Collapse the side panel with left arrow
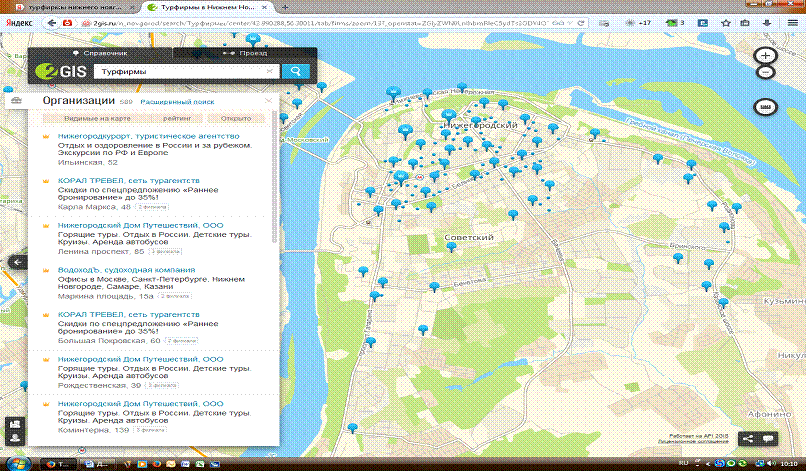Viewport: 806px width, 471px height. 16,261
